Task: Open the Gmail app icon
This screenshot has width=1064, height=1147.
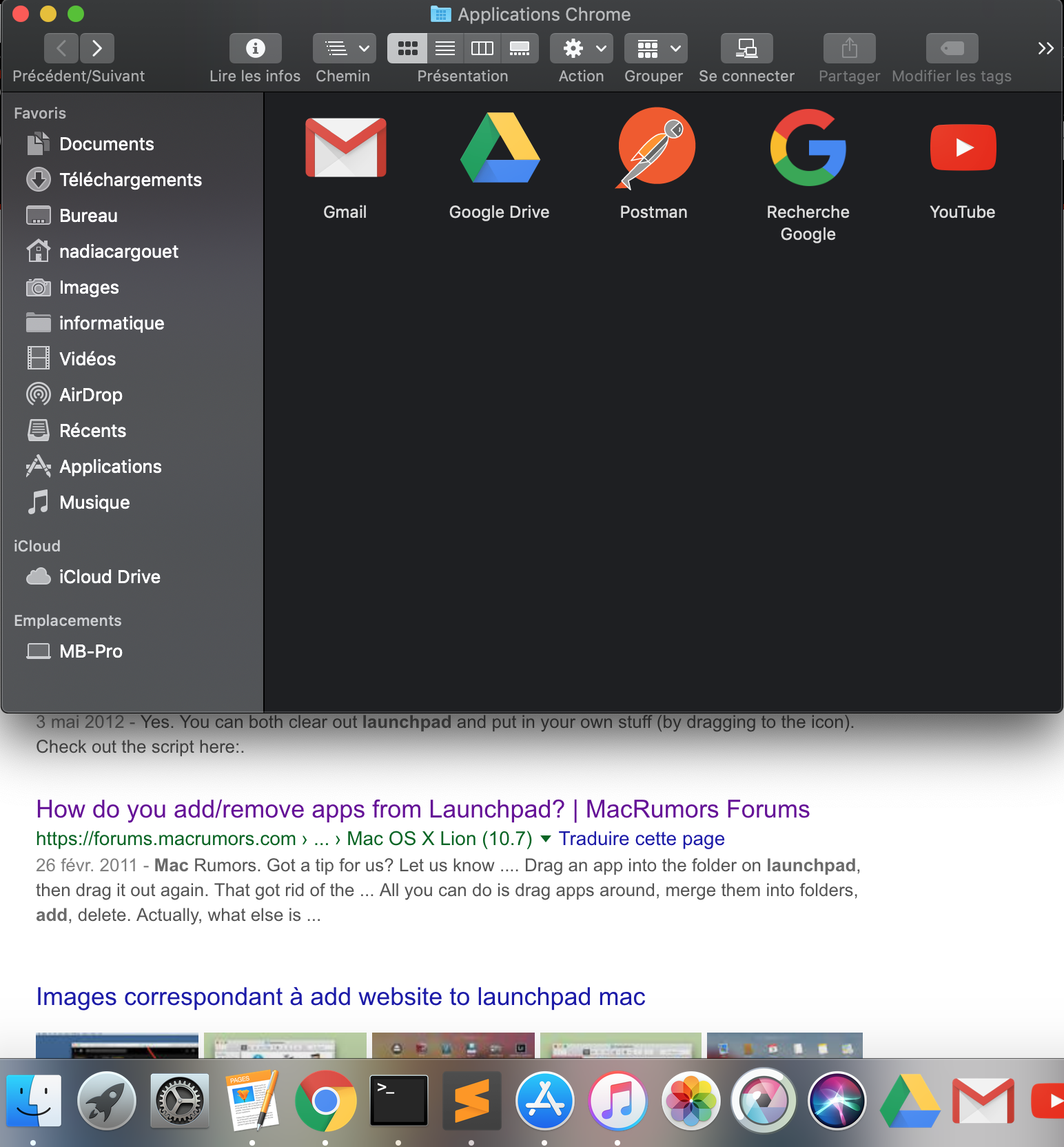Action: 345,148
